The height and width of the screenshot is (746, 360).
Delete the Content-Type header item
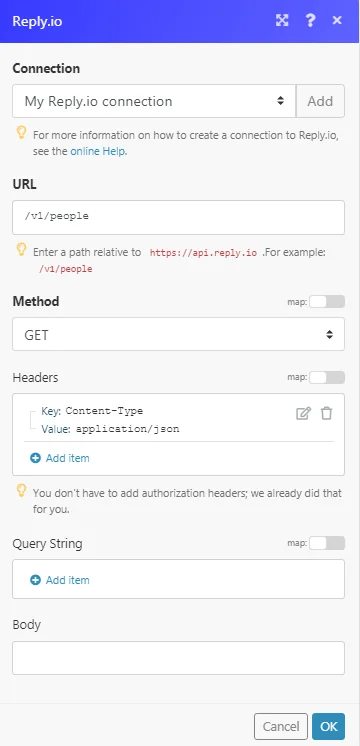pos(326,413)
